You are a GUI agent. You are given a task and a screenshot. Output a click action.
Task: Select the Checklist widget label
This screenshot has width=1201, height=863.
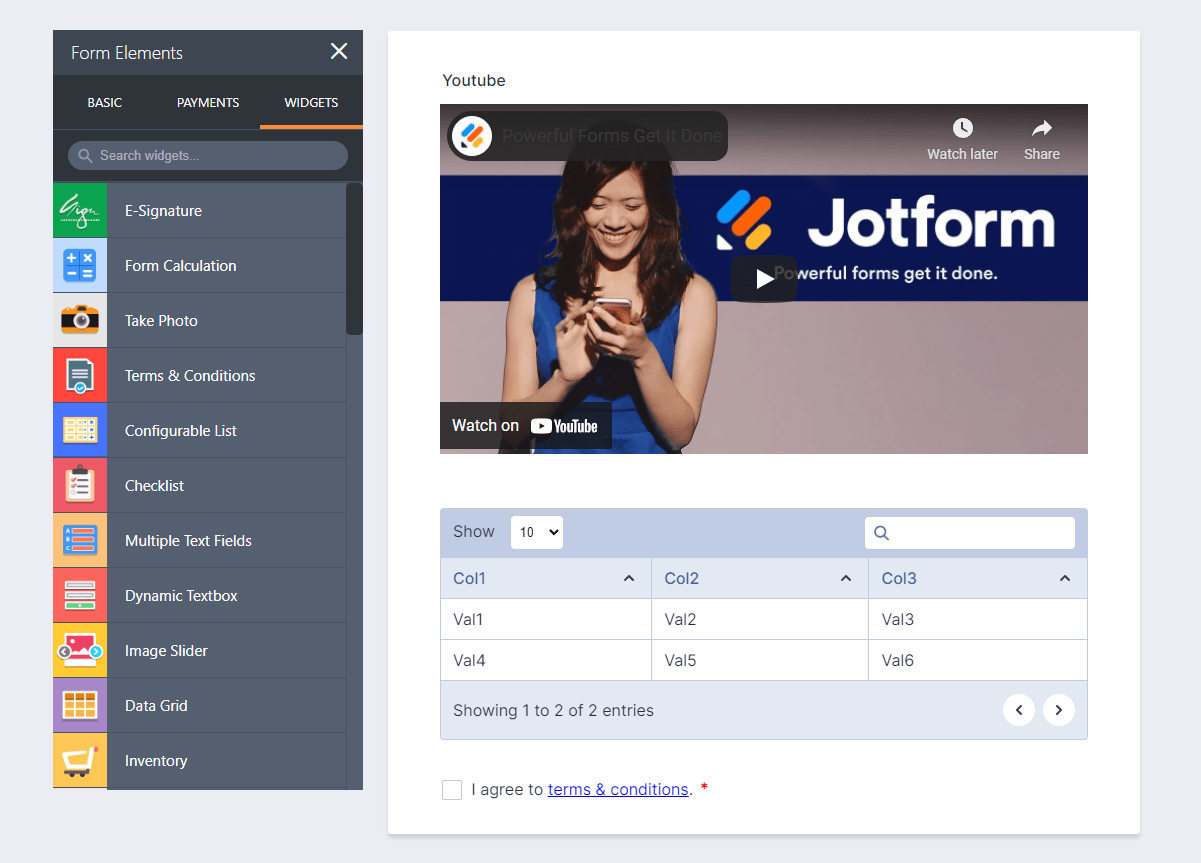(x=154, y=485)
